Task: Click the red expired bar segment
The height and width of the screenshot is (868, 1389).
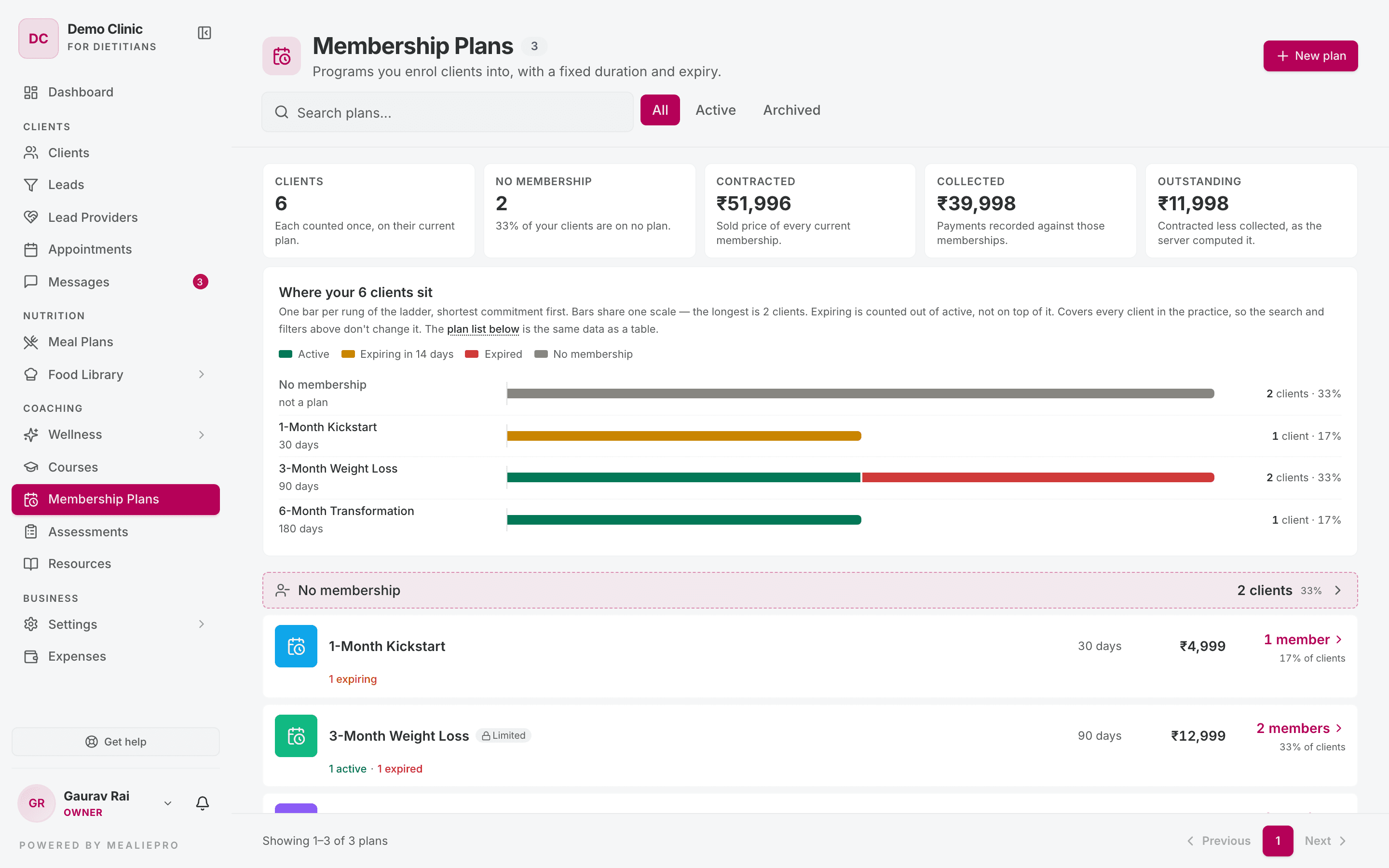Action: (x=1038, y=477)
